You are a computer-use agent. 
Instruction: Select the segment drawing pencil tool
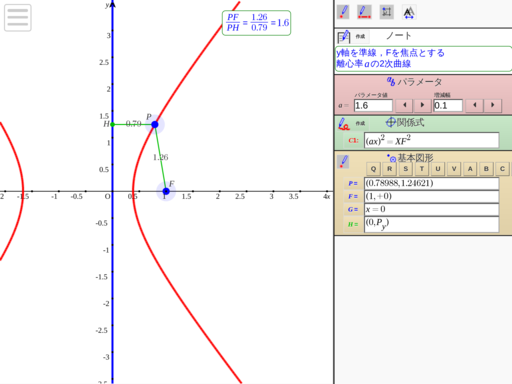364,12
